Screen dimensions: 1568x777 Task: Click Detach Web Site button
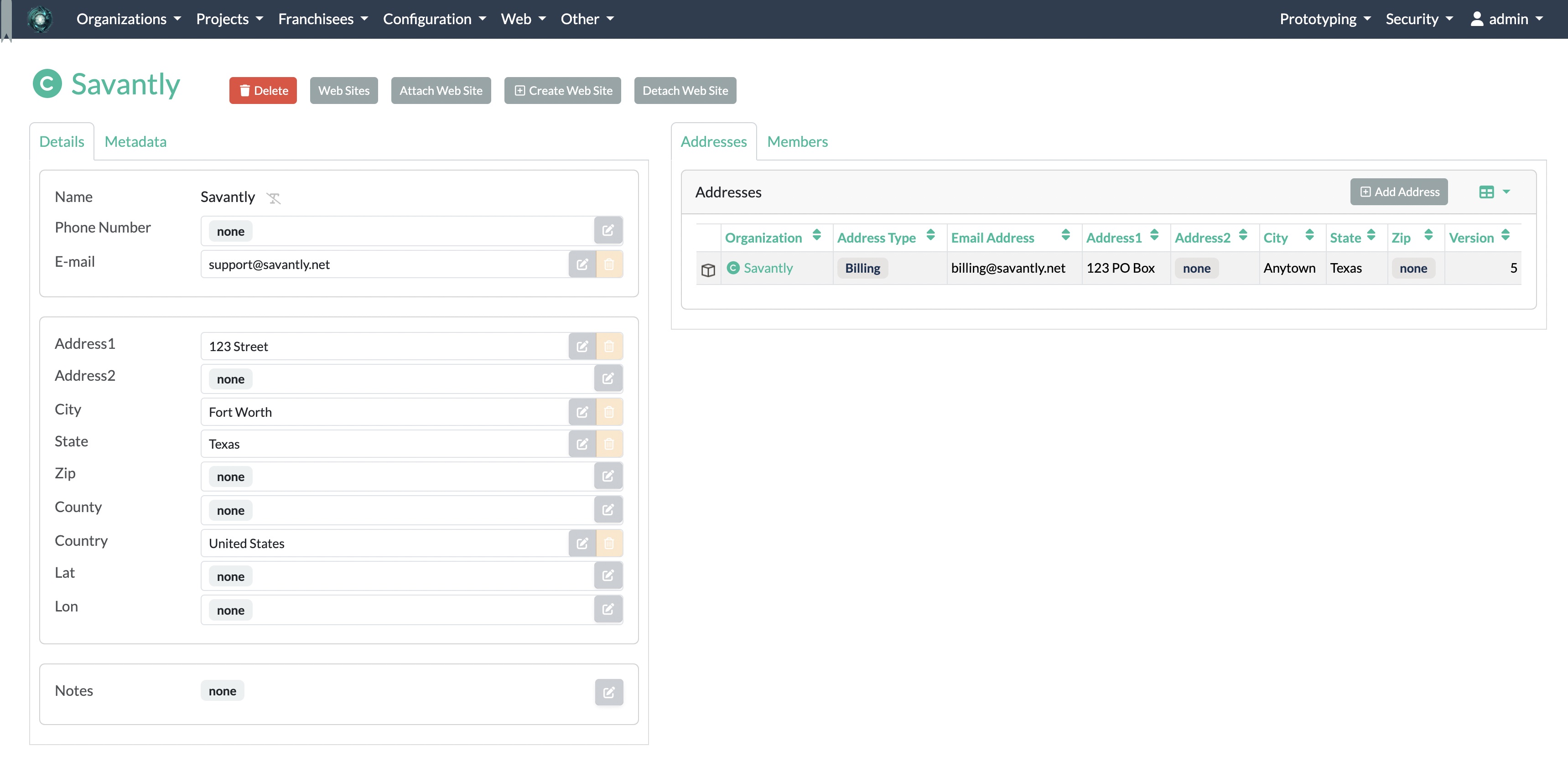(685, 90)
